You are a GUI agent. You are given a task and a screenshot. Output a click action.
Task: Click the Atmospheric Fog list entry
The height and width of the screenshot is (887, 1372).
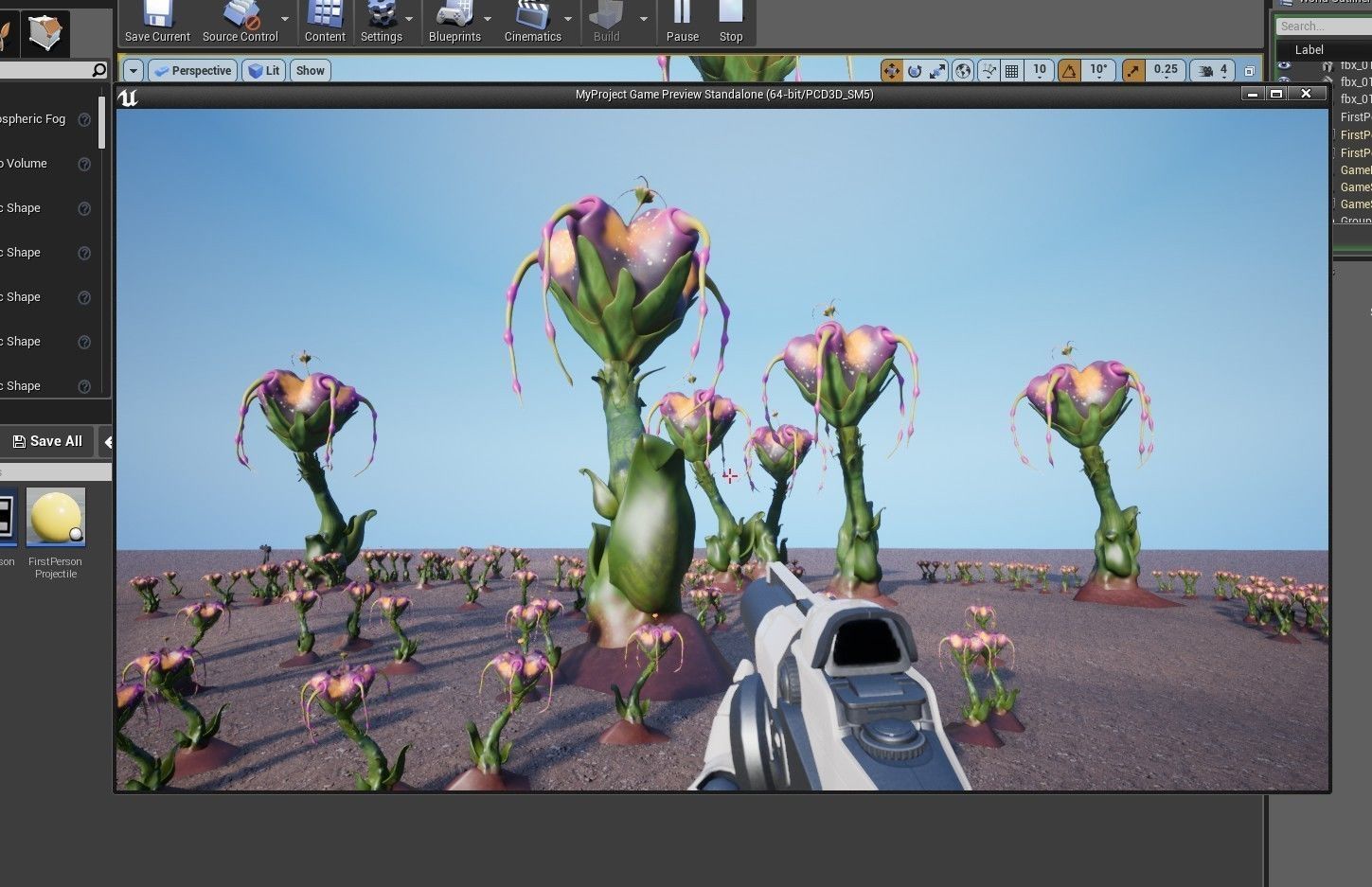point(32,119)
